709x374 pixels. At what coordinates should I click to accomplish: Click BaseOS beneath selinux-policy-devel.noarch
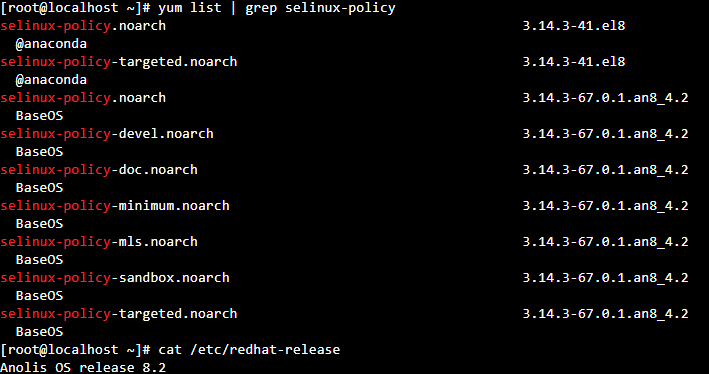click(x=39, y=151)
